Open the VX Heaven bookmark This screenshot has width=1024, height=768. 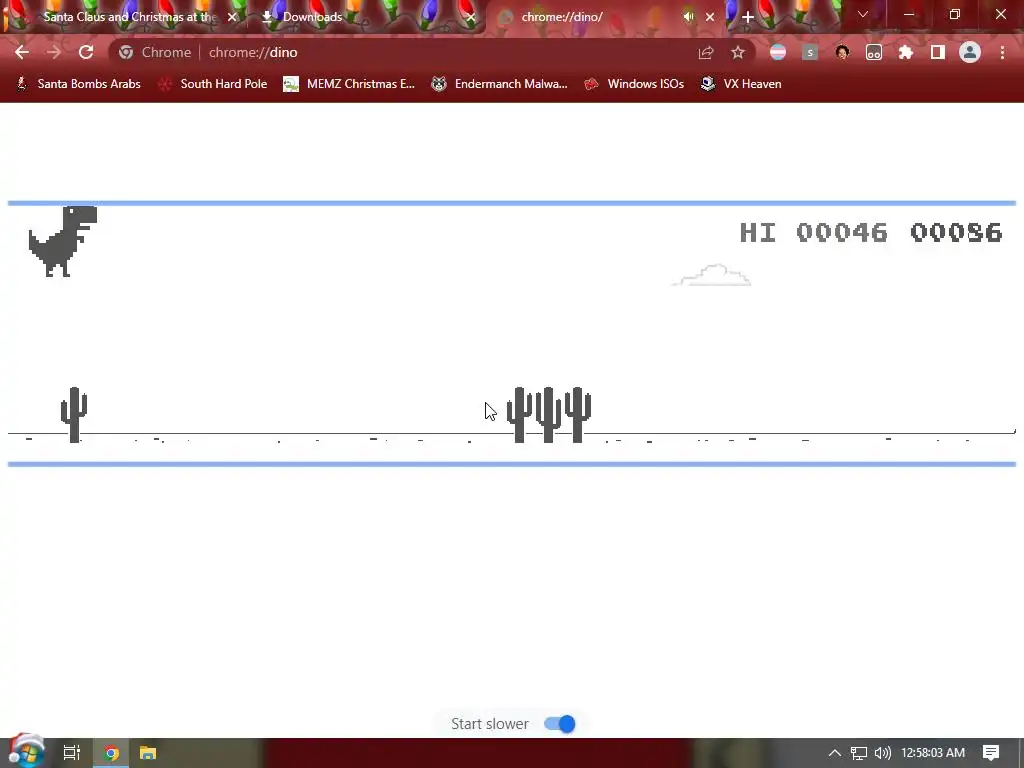pyautogui.click(x=741, y=84)
